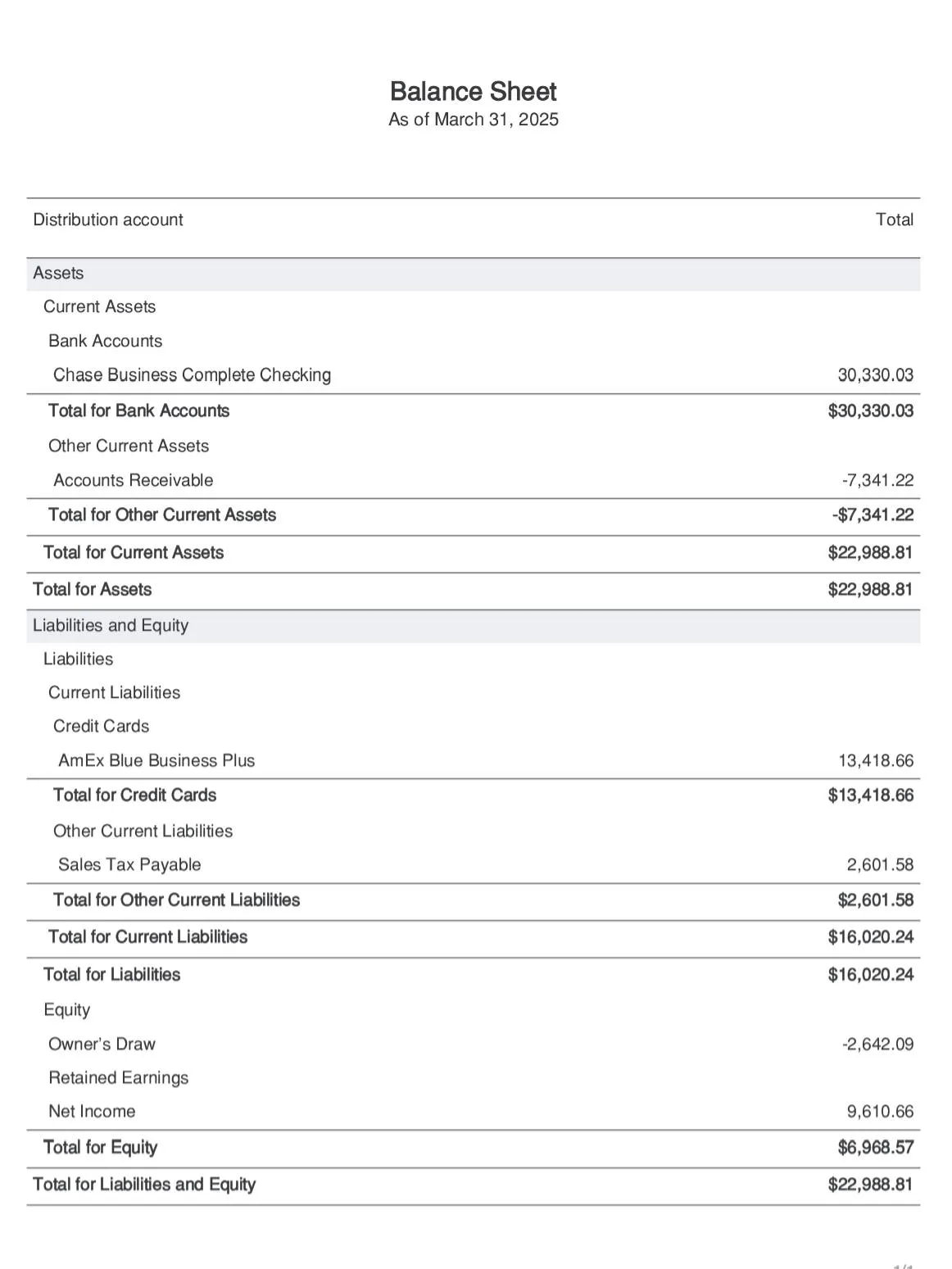The width and height of the screenshot is (952, 1269).
Task: Select the Credit Cards group label
Action: (x=101, y=726)
